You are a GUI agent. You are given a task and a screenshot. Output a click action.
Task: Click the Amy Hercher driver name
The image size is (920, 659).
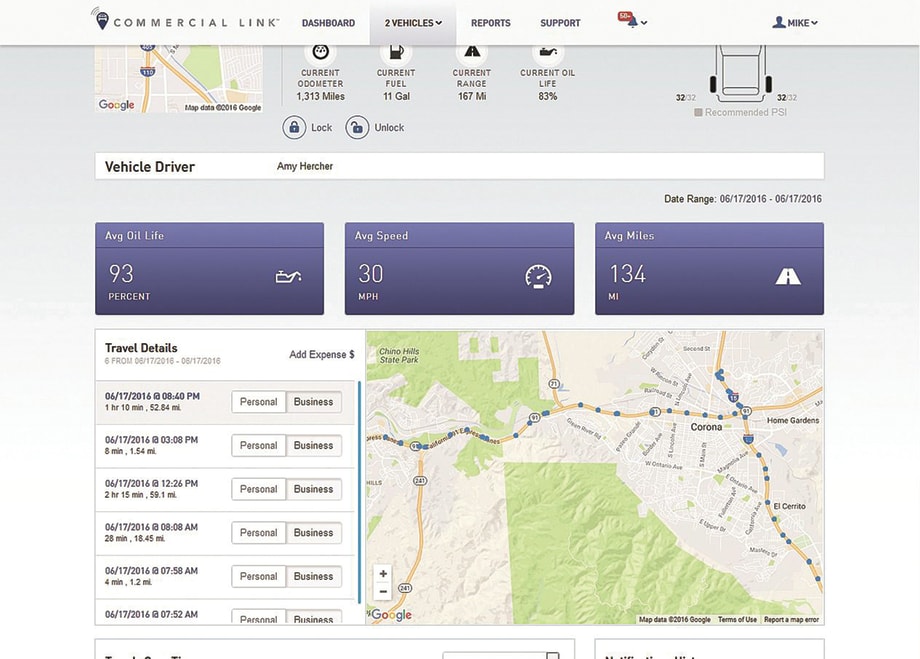(305, 166)
